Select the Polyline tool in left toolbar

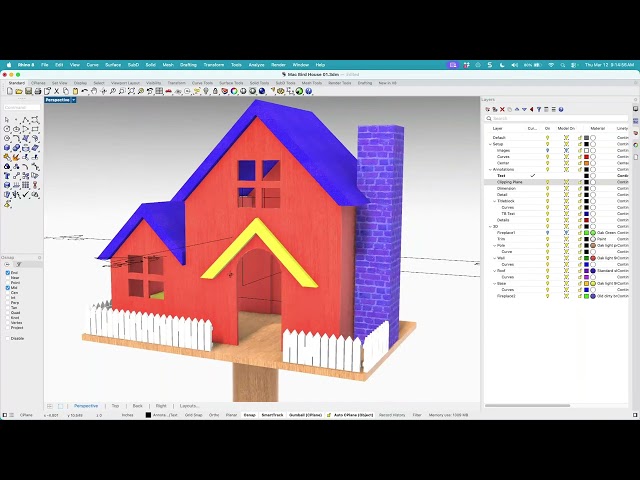pyautogui.click(x=25, y=120)
